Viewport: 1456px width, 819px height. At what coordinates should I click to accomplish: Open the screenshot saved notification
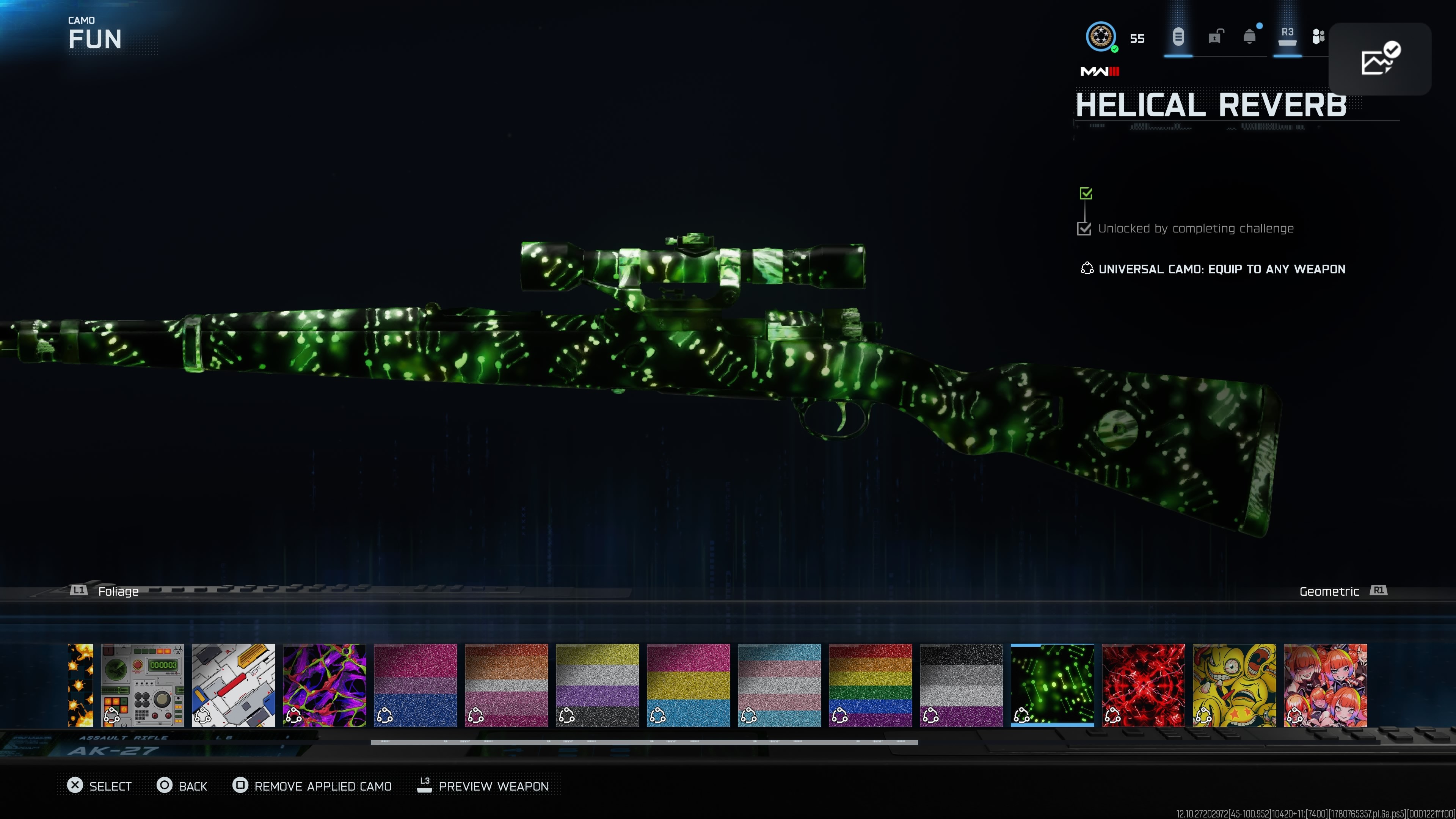1380,59
